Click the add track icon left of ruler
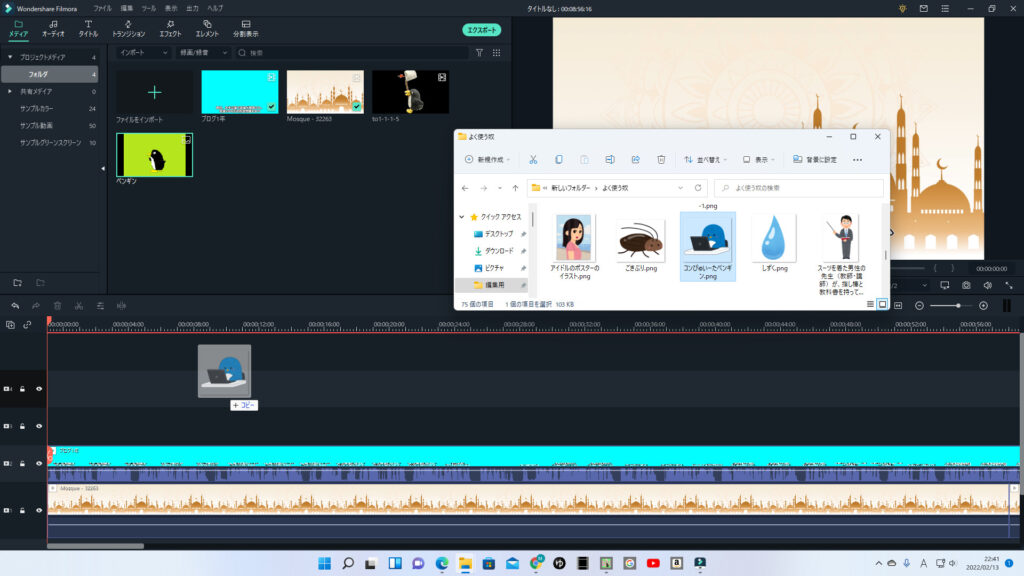Viewport: 1024px width, 576px height. [10, 325]
